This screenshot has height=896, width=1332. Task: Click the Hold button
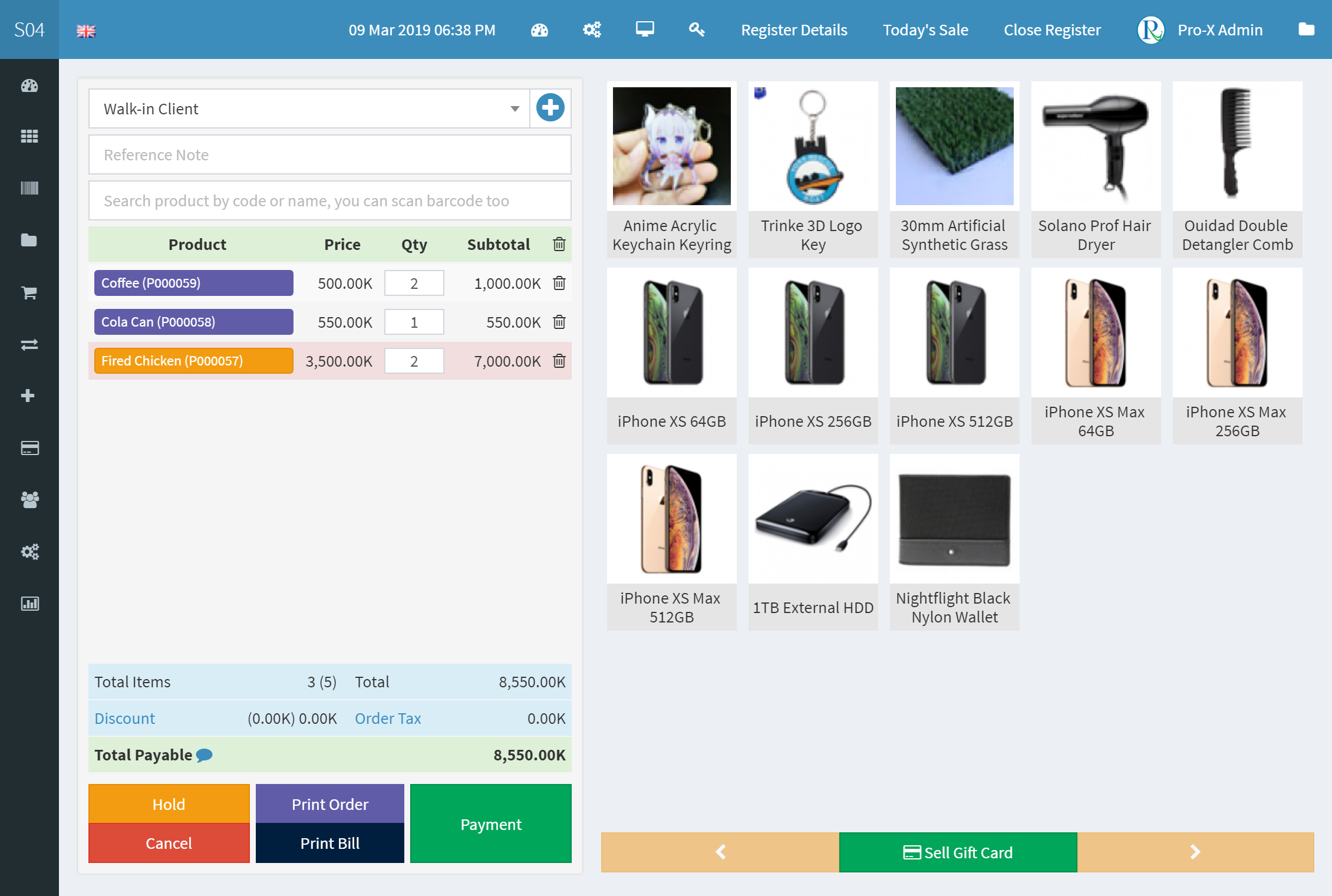[168, 803]
